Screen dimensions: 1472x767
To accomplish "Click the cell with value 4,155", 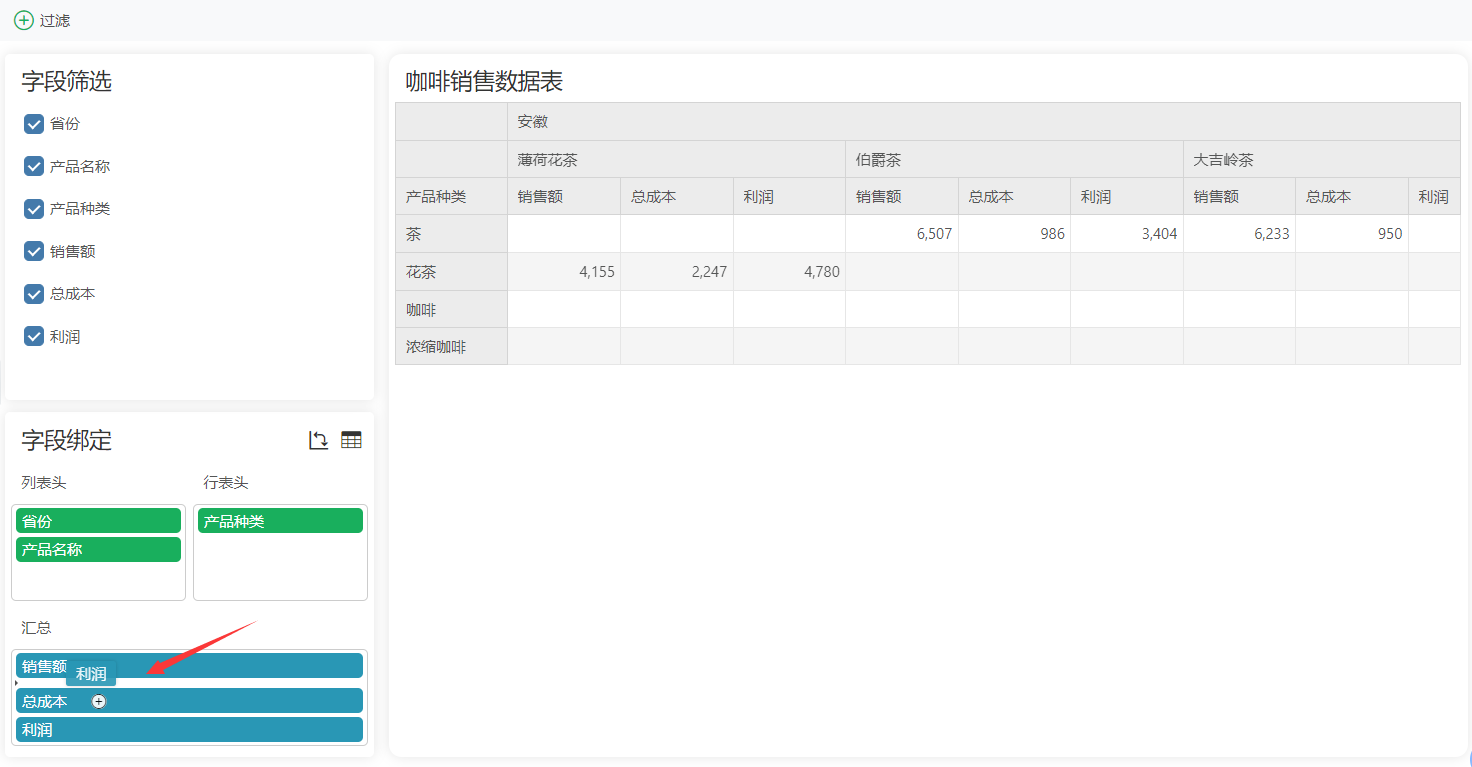I will point(564,272).
